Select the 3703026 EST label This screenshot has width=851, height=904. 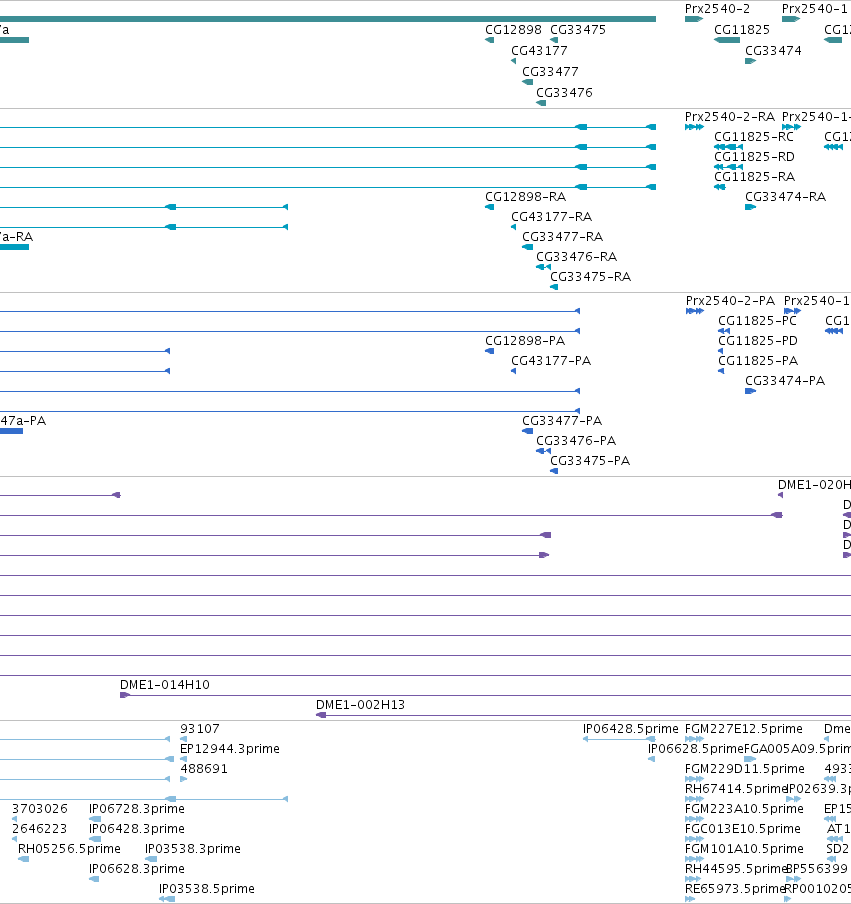[x=39, y=809]
